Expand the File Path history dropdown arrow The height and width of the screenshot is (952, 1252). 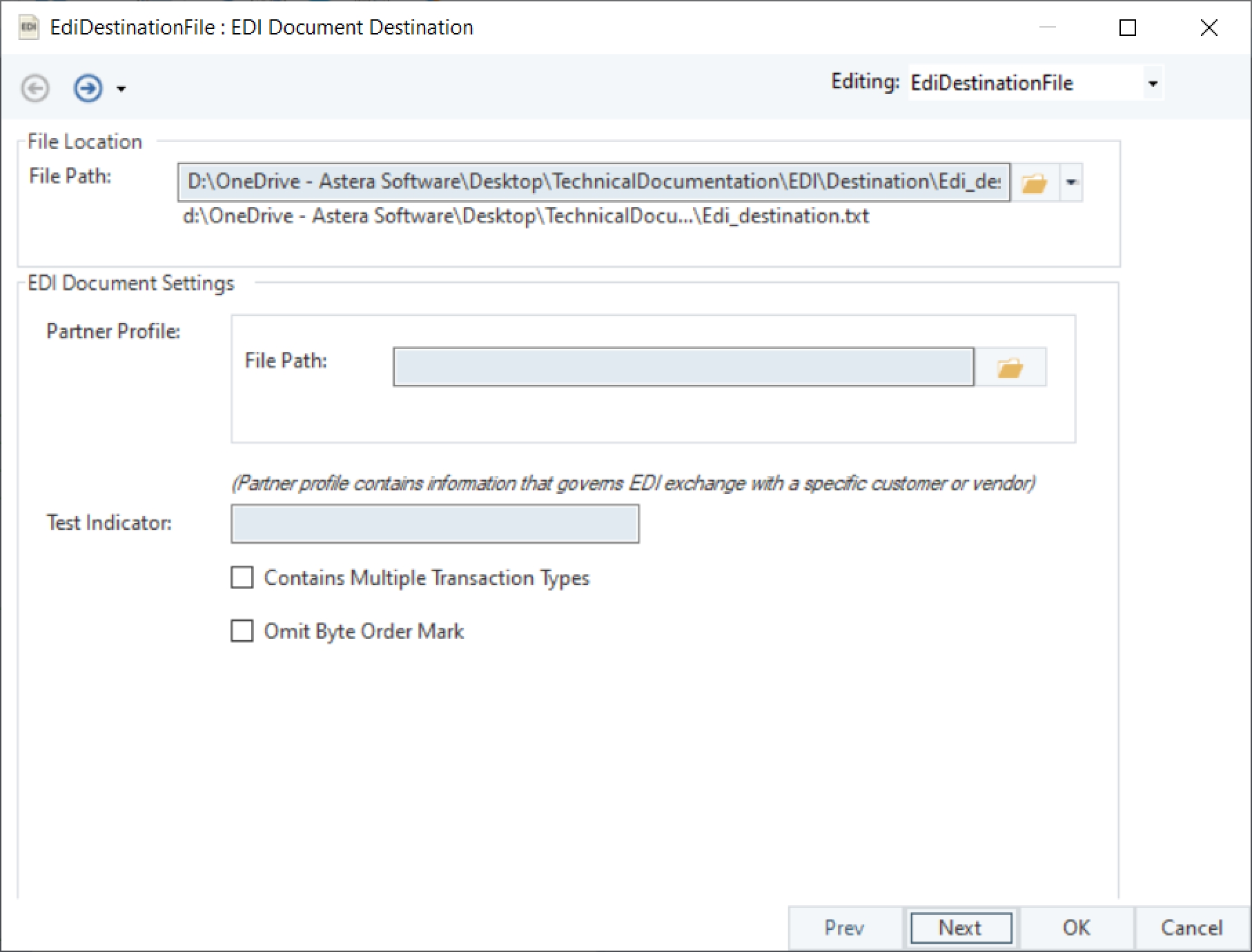pyautogui.click(x=1071, y=183)
